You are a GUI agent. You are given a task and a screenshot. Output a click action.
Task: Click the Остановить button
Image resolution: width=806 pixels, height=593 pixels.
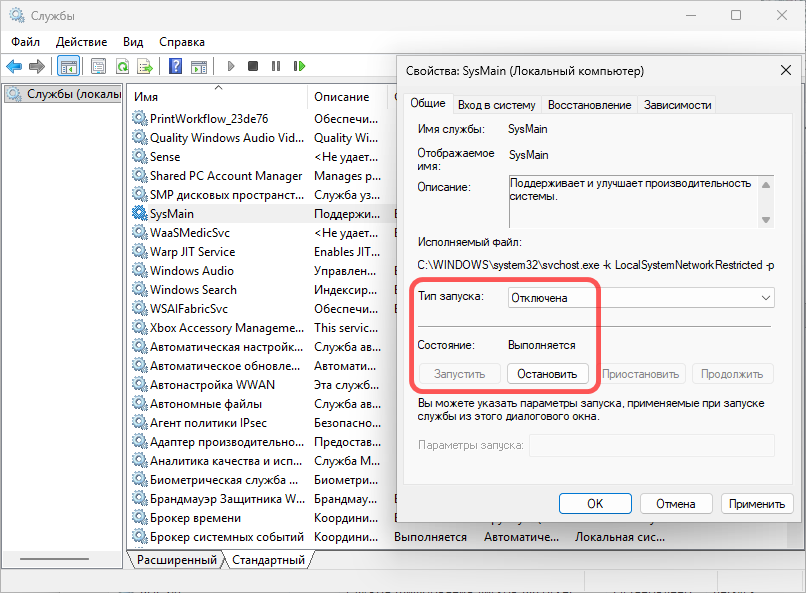(x=547, y=374)
